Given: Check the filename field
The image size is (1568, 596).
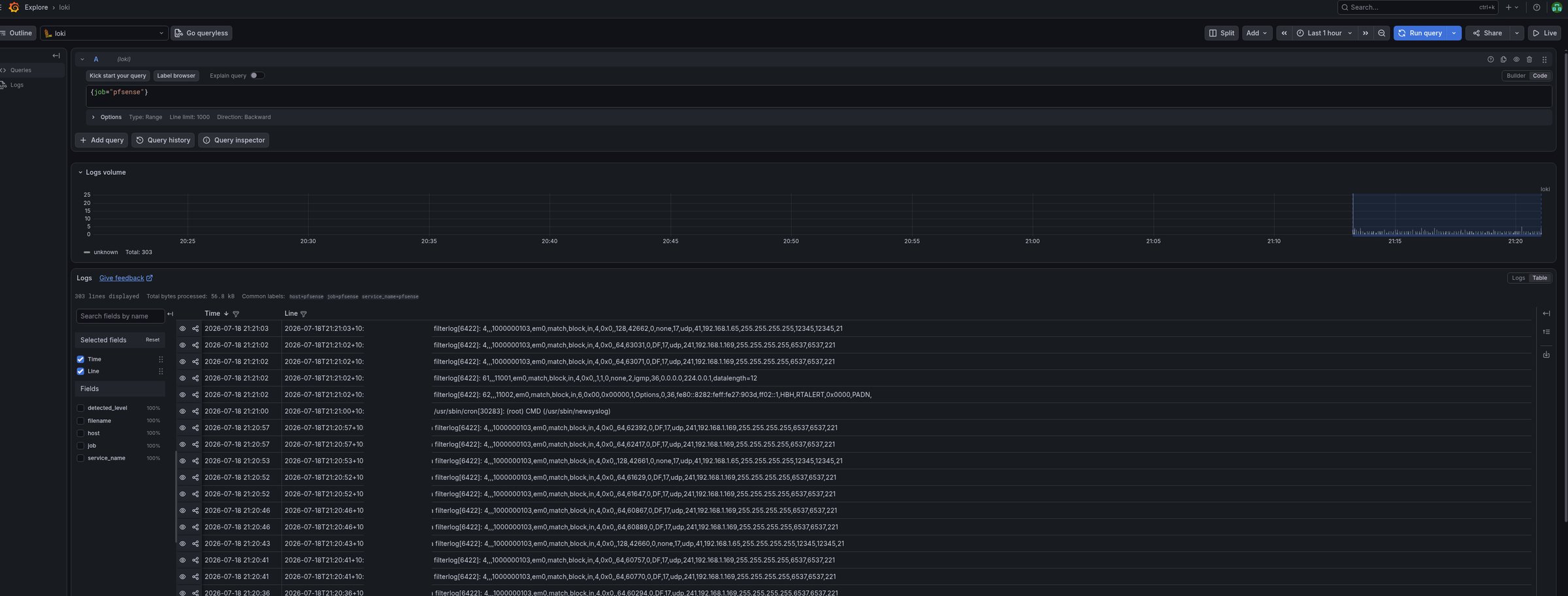Looking at the screenshot, I should [80, 421].
